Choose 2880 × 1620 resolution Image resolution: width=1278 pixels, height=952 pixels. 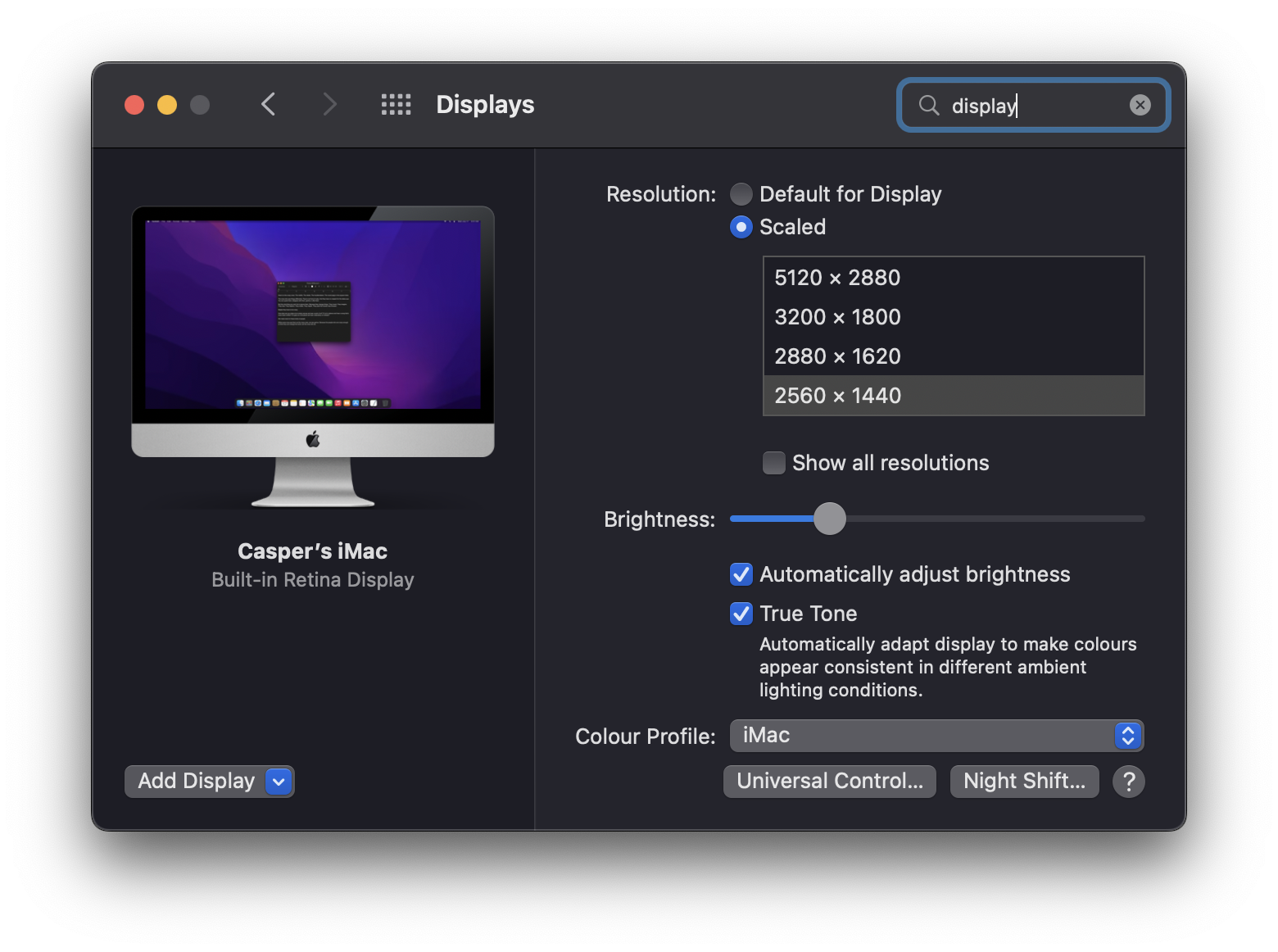954,356
